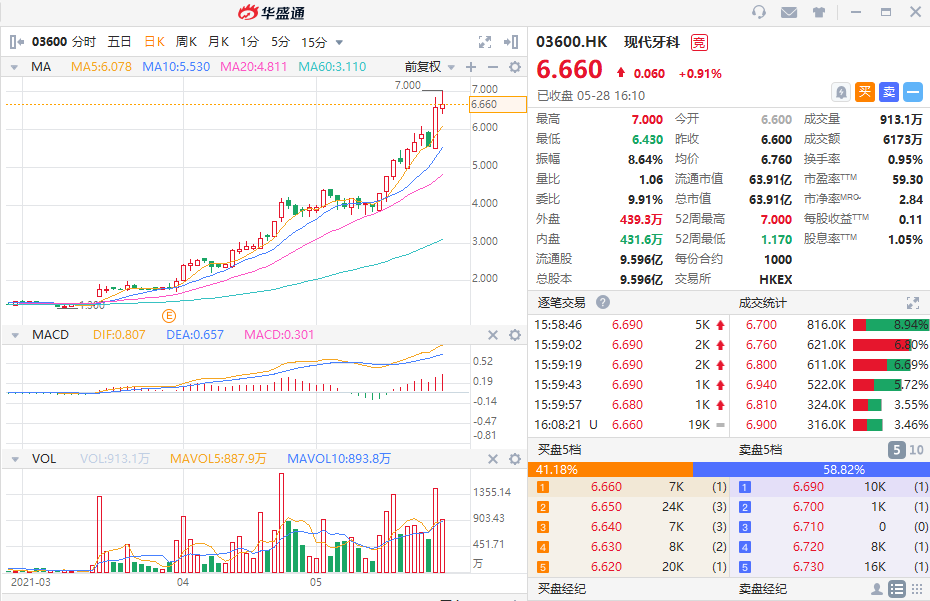Screen dimensions: 930x601
Task: Open the messages envelope icon
Action: click(789, 12)
